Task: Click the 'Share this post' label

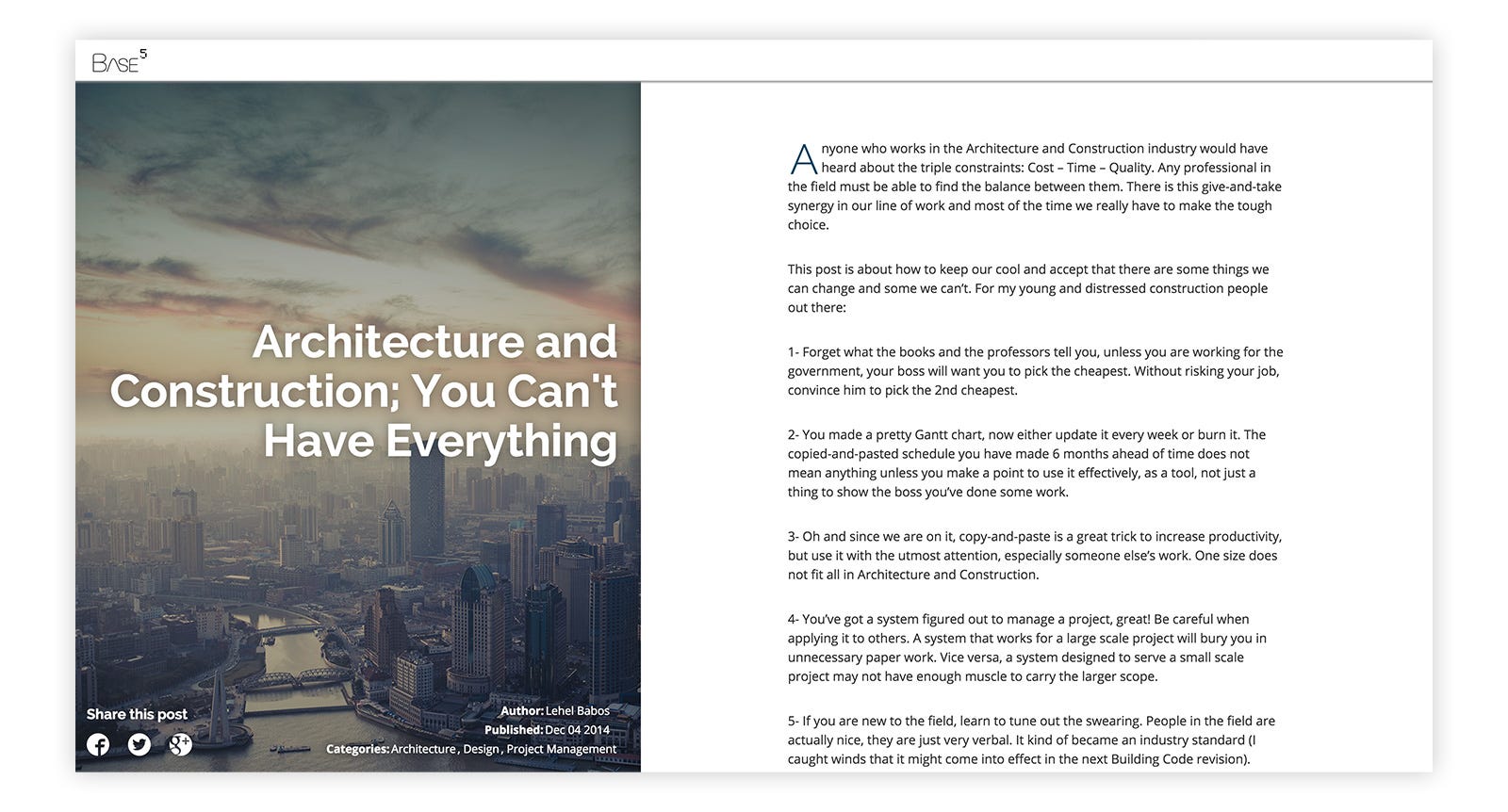Action: (137, 714)
